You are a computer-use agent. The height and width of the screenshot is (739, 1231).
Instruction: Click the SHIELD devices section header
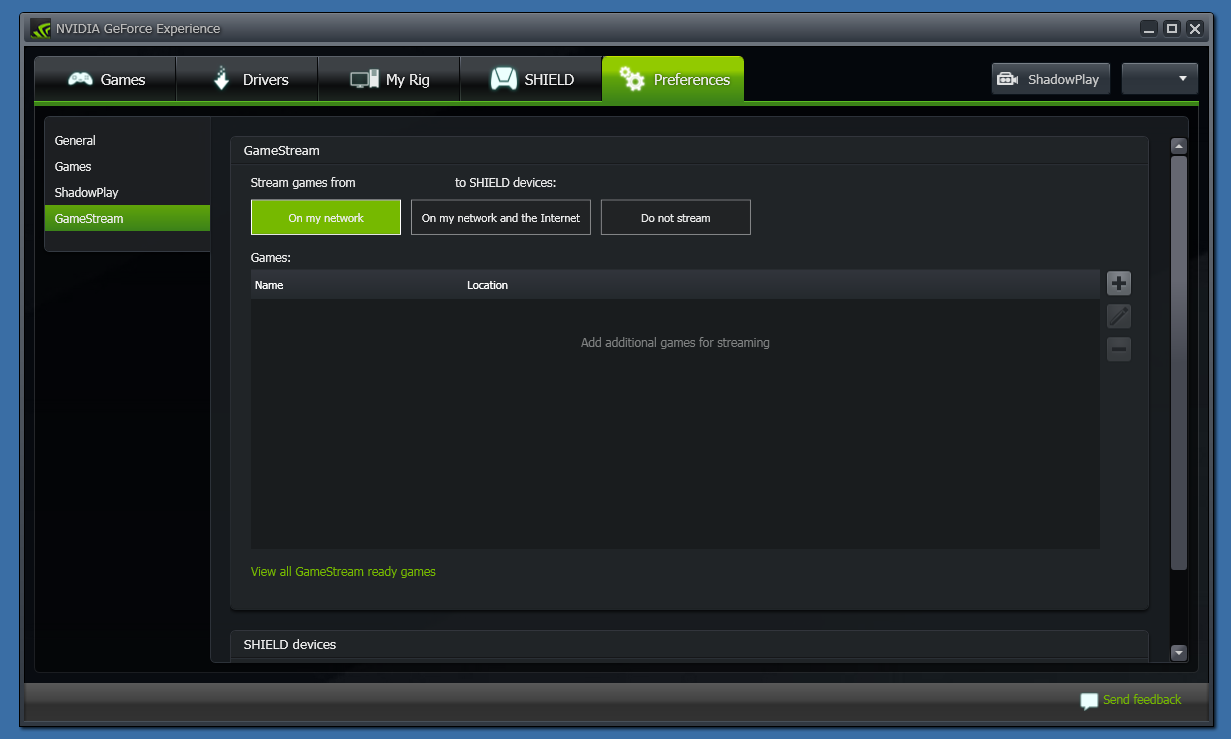pyautogui.click(x=689, y=645)
